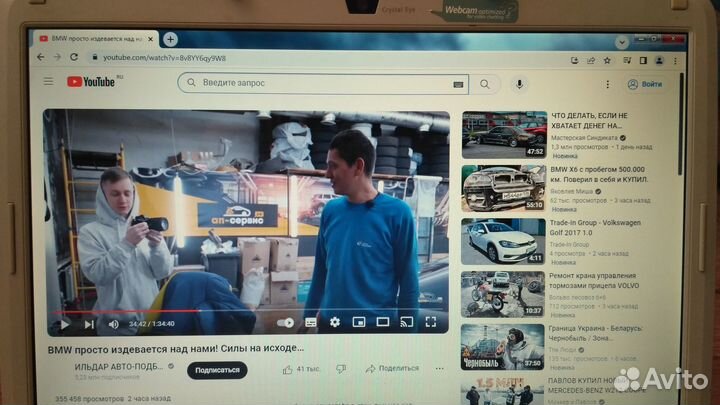Open a new browser tab
This screenshot has width=720, height=405.
(170, 39)
